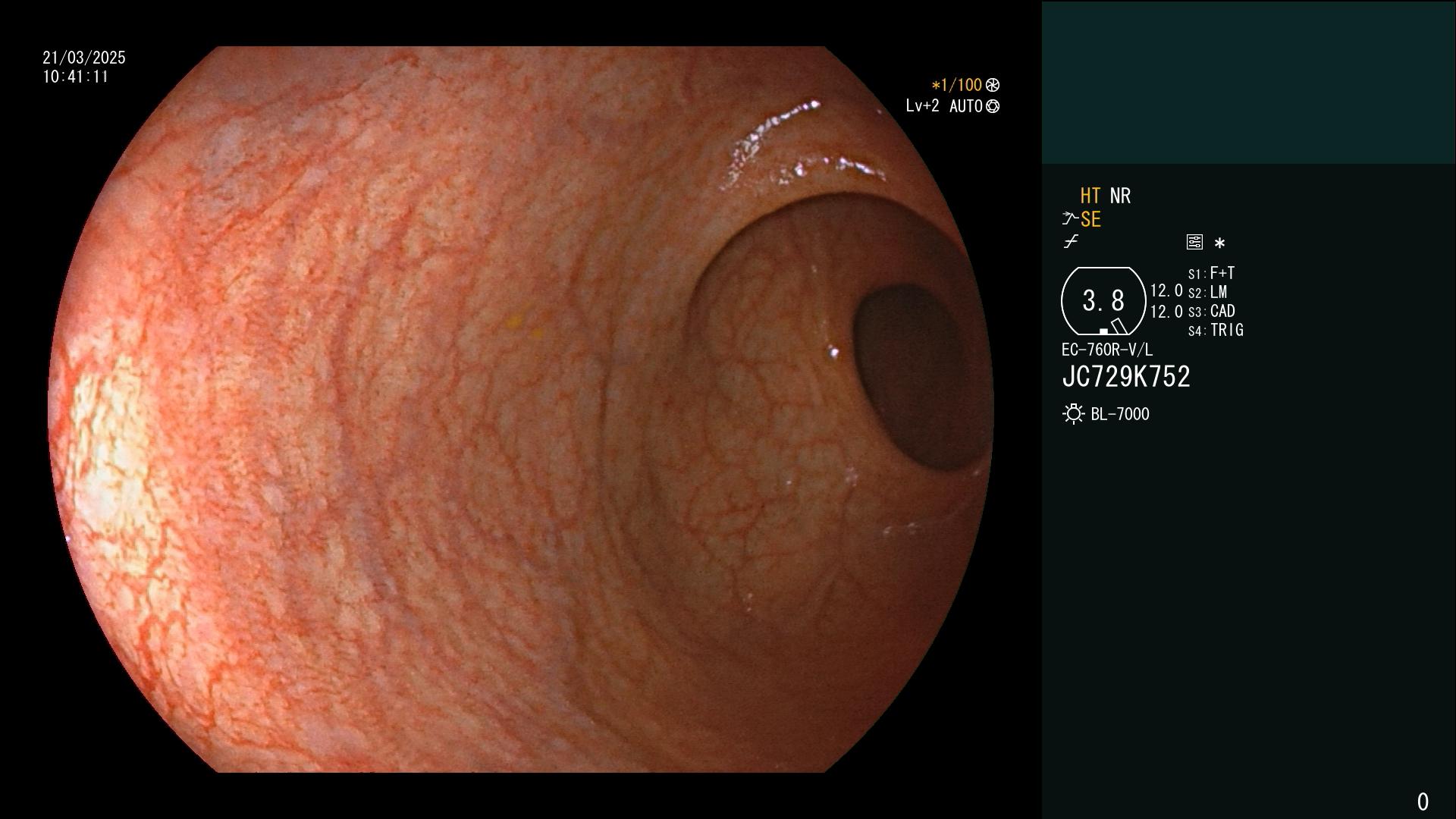1456x819 pixels.
Task: Click the empty sub-screen panel
Action: tap(1248, 83)
